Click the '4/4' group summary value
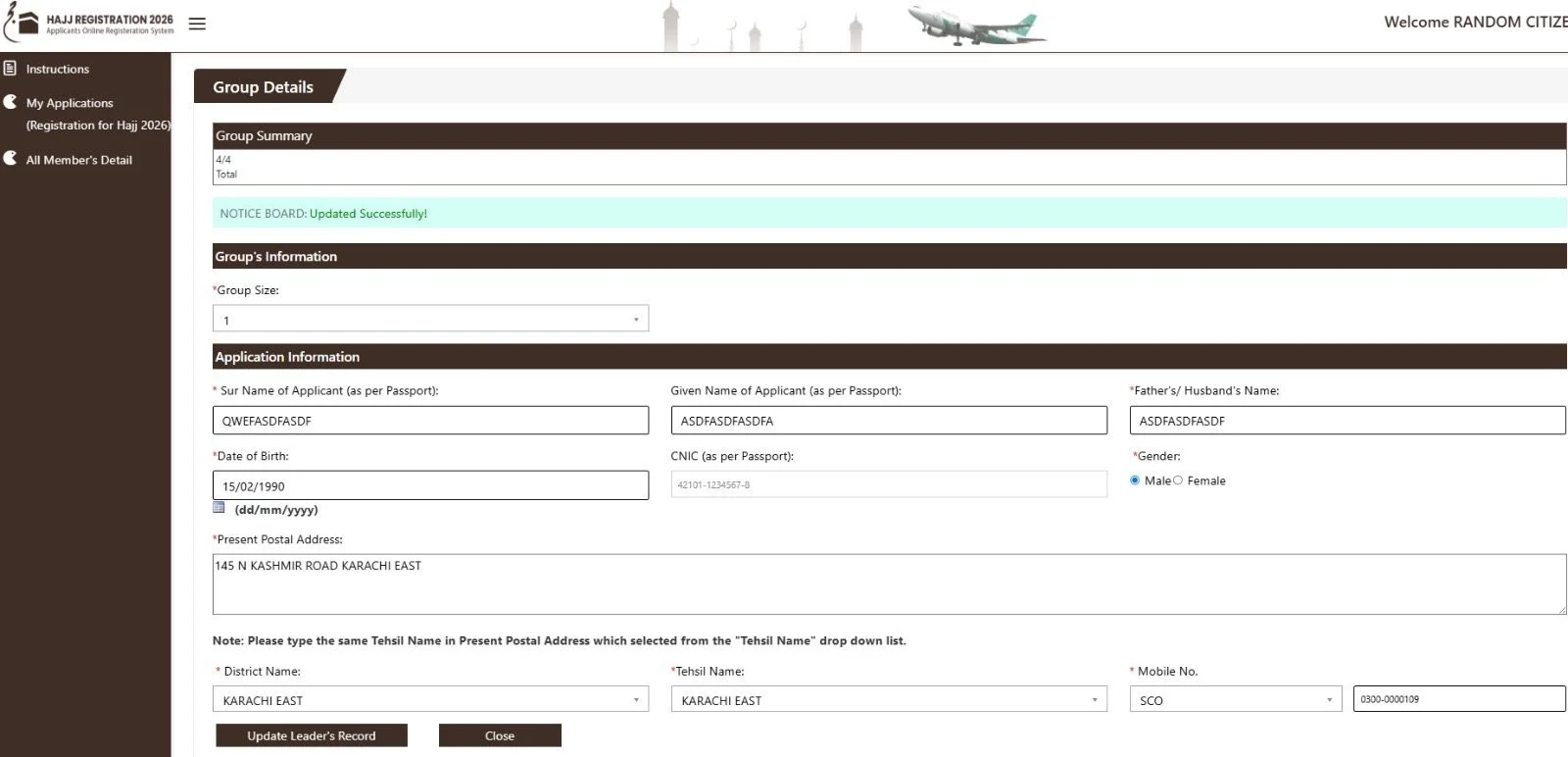The width and height of the screenshot is (1568, 757). [223, 159]
